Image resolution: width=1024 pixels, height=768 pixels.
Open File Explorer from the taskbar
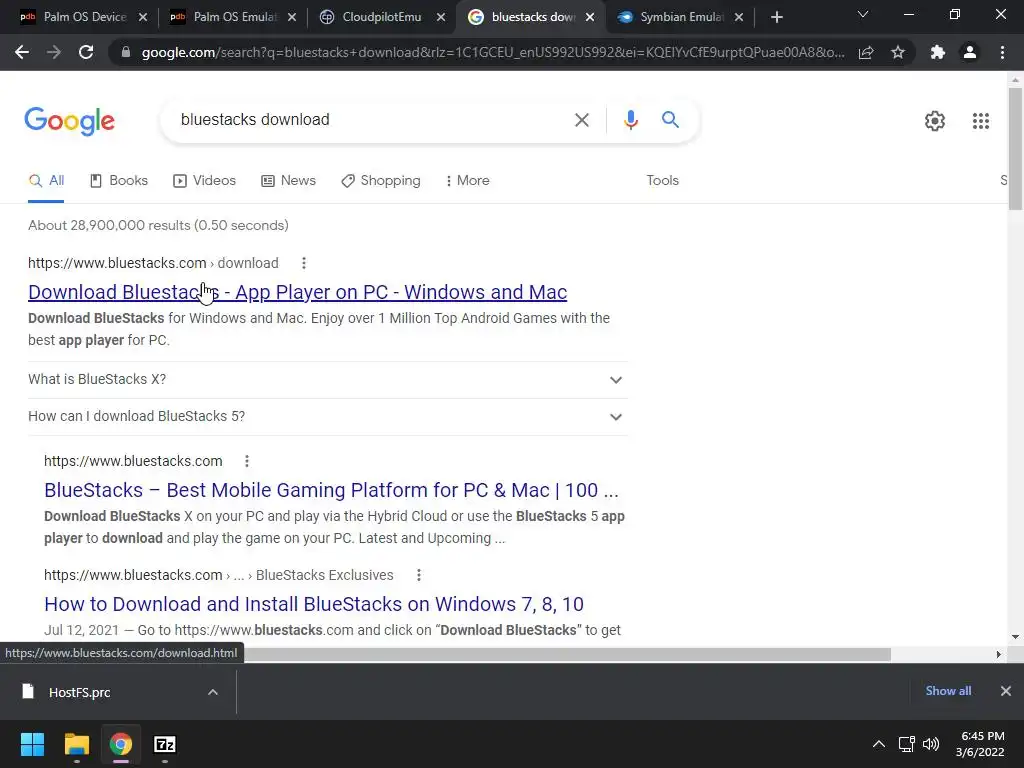[x=76, y=744]
